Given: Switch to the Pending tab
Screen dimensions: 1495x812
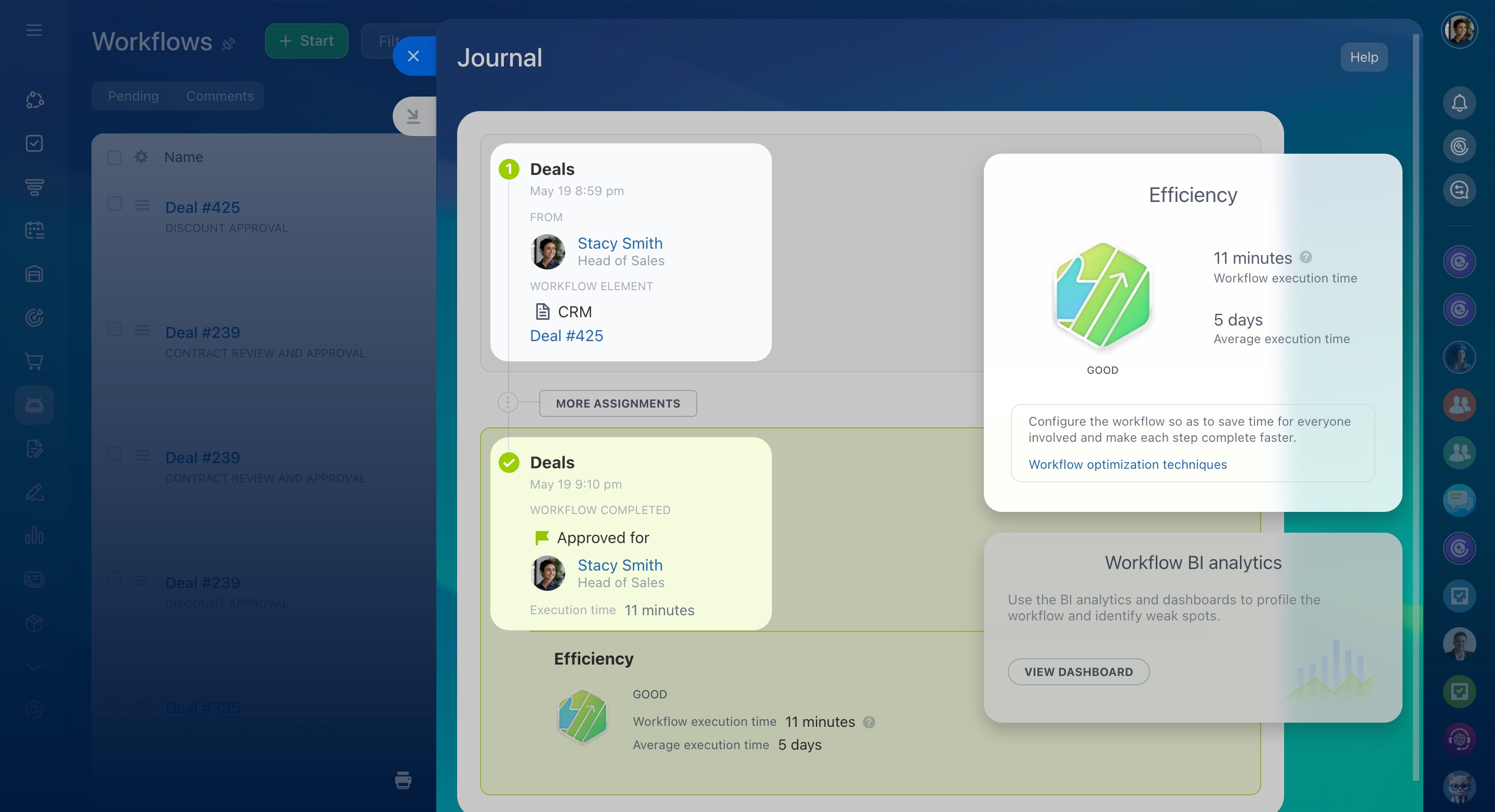Looking at the screenshot, I should click(x=134, y=96).
